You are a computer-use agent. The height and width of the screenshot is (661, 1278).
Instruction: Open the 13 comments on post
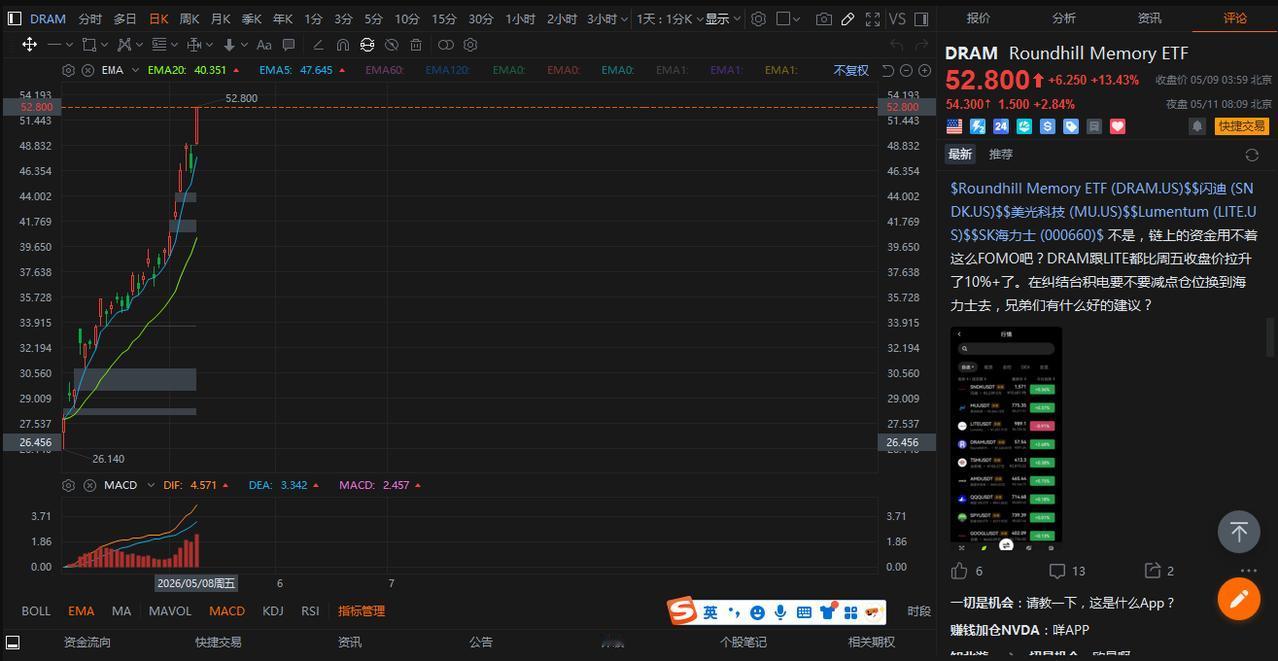[1057, 571]
